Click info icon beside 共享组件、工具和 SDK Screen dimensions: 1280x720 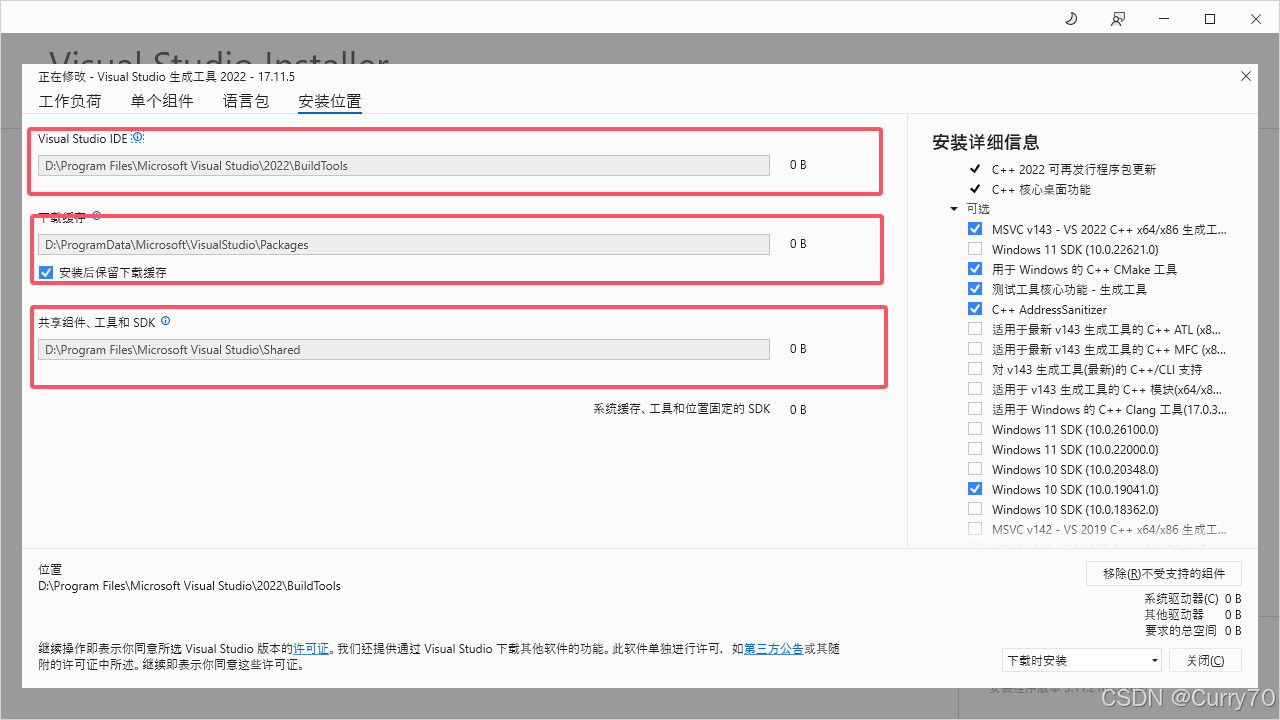click(166, 321)
